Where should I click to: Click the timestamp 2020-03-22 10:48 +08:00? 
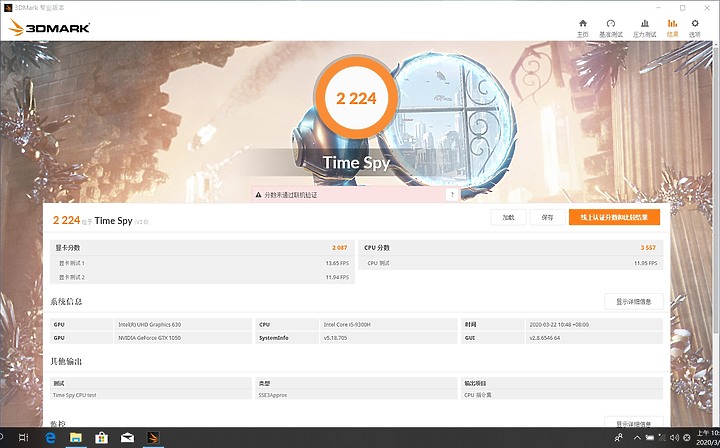[559, 325]
